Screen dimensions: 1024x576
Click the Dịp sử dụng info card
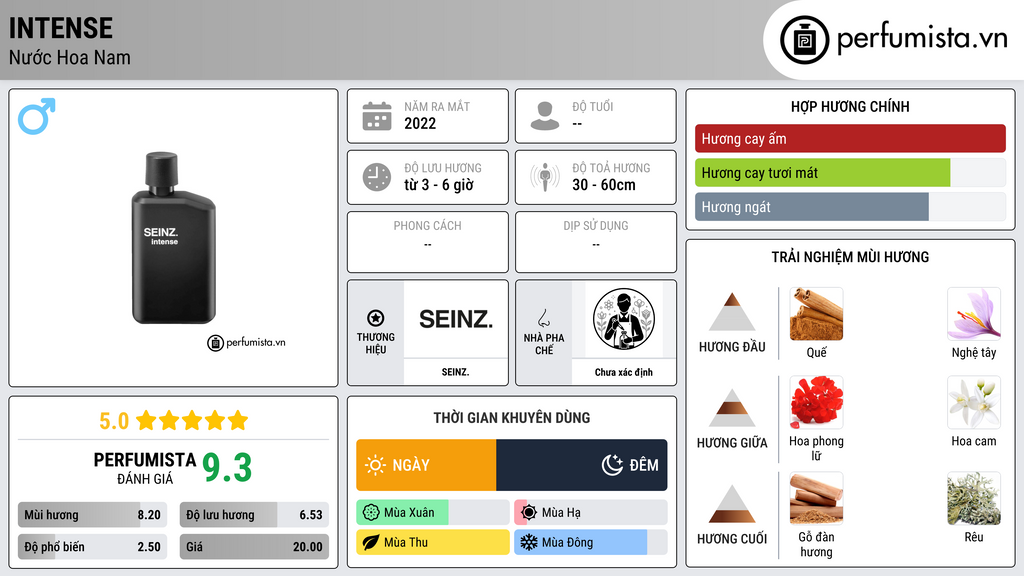(596, 242)
